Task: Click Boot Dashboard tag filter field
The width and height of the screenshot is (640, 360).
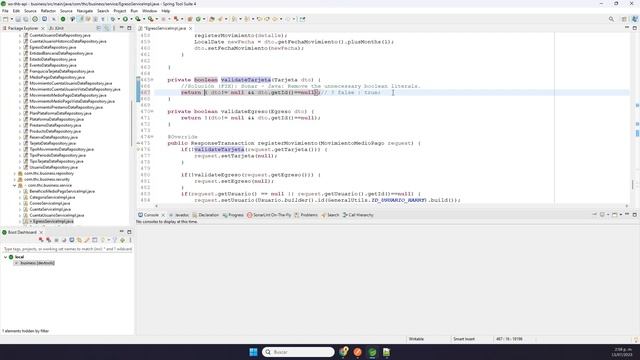Action: (67, 249)
